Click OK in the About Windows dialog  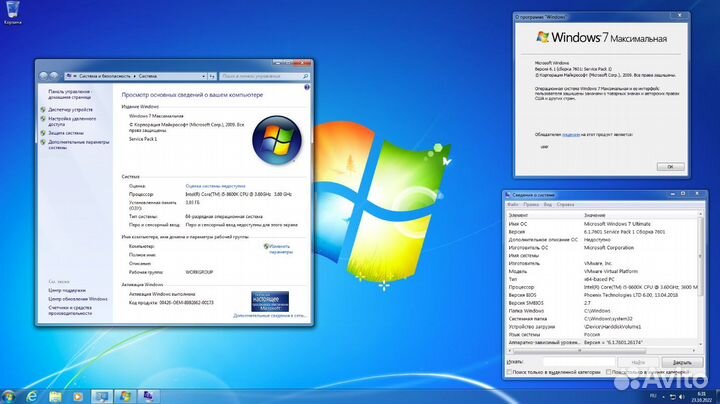coord(670,167)
